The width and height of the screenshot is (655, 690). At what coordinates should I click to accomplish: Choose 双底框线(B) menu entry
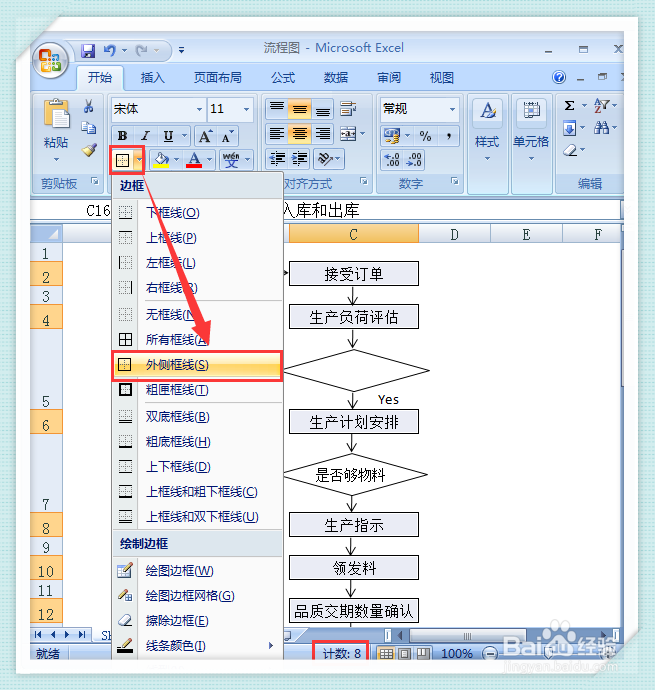(197, 417)
